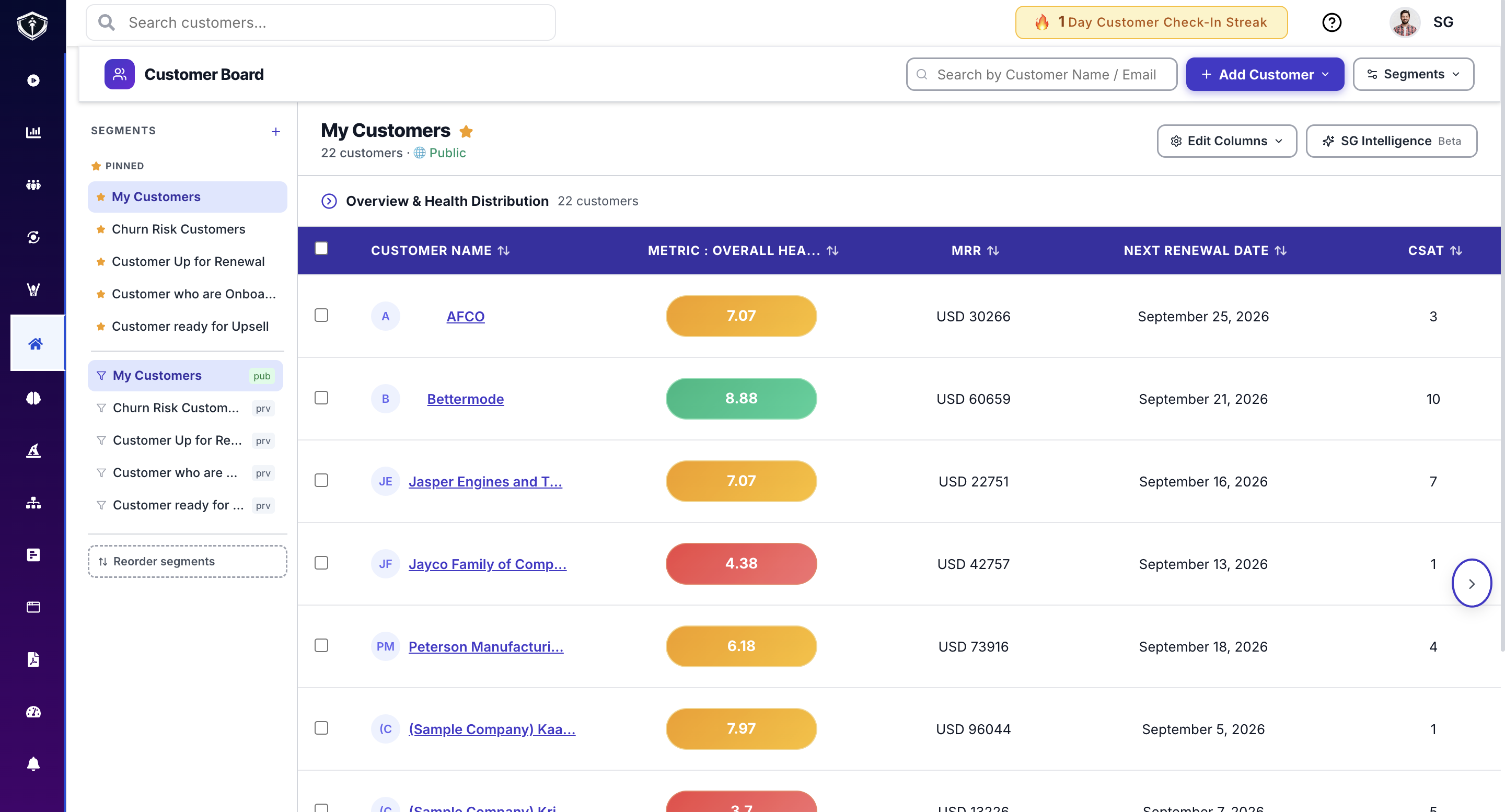This screenshot has width=1505, height=812.
Task: Click the Public visibility label
Action: [x=439, y=153]
